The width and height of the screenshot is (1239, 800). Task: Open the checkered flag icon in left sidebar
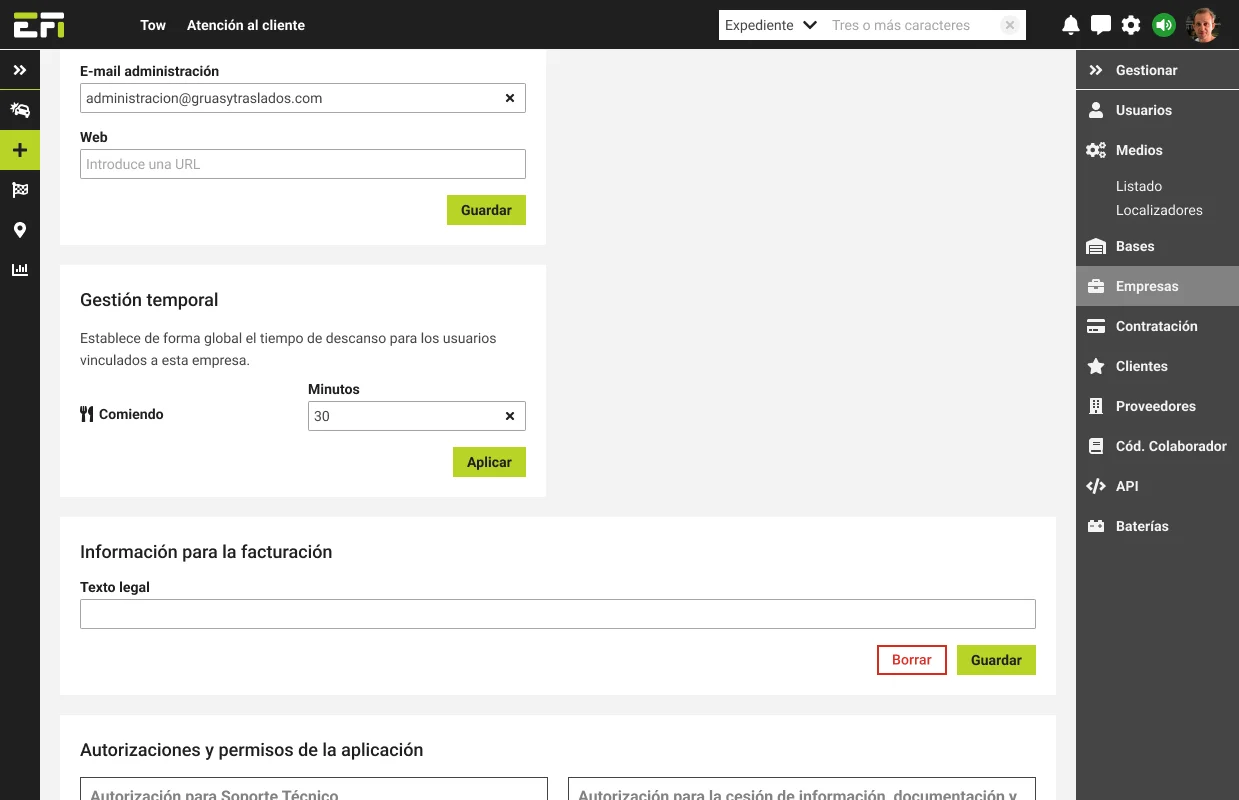(20, 190)
